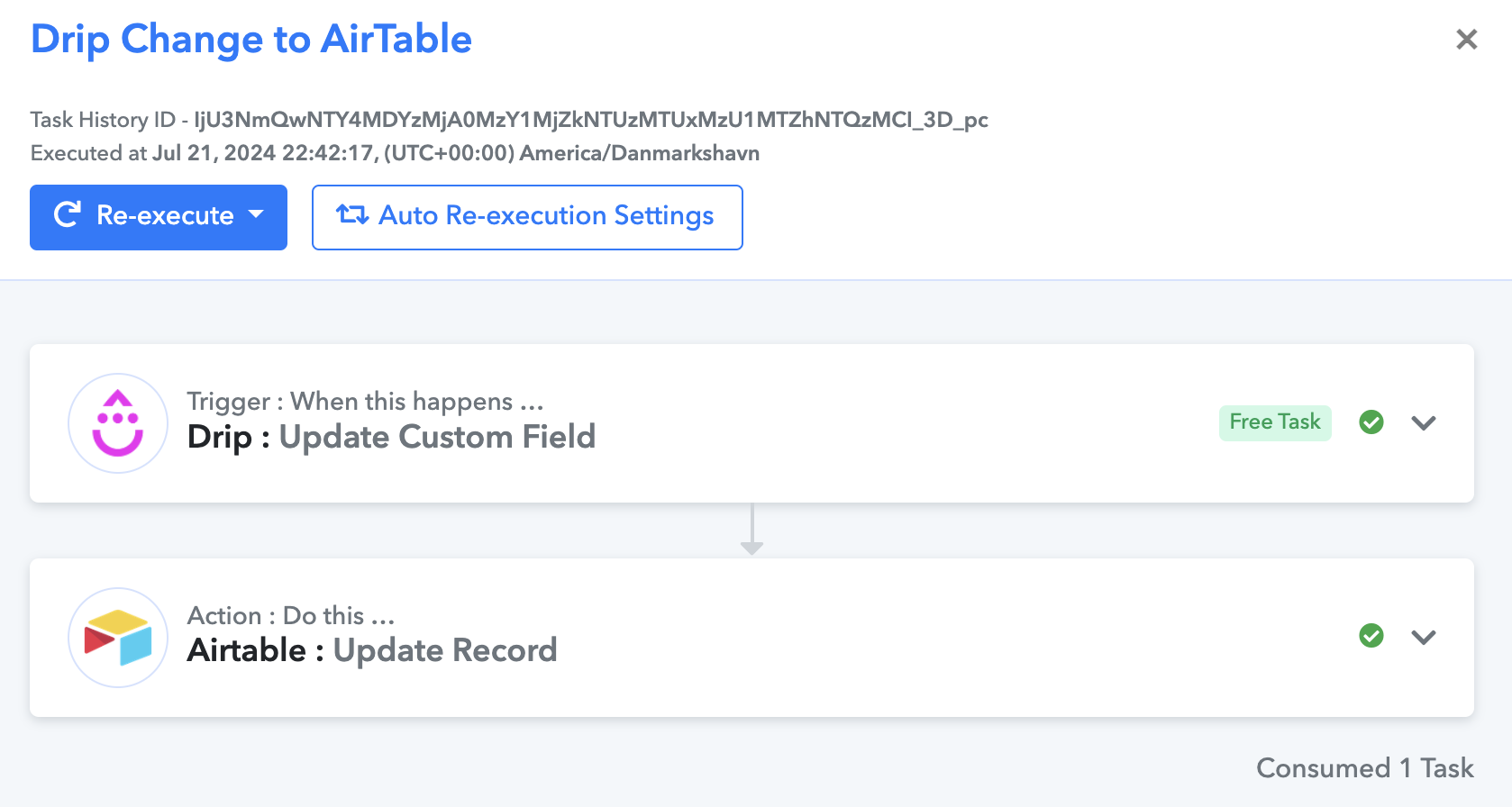Image resolution: width=1512 pixels, height=807 pixels.
Task: Click the Re-execute button label
Action: (165, 215)
